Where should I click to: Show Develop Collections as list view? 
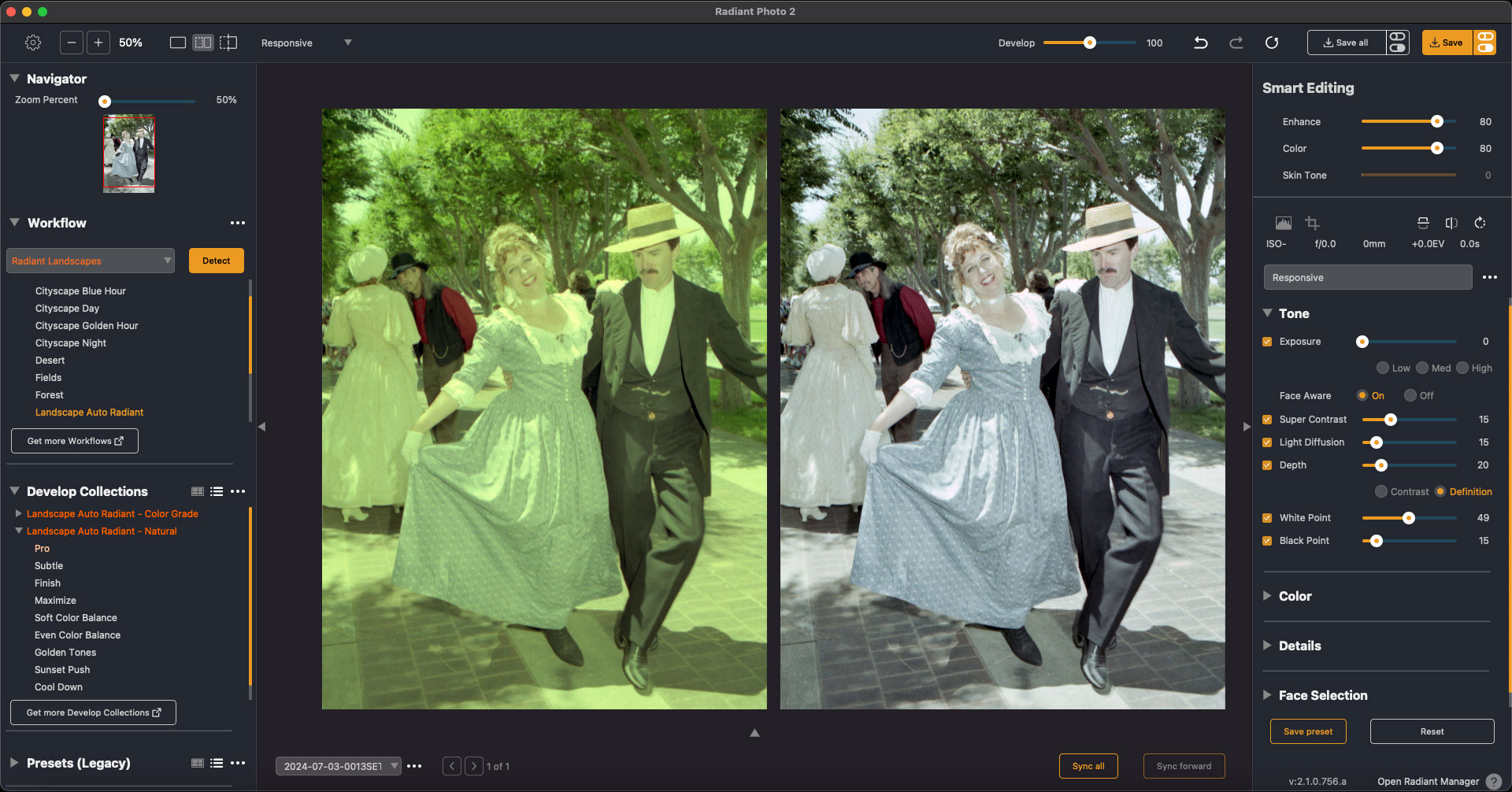(217, 491)
